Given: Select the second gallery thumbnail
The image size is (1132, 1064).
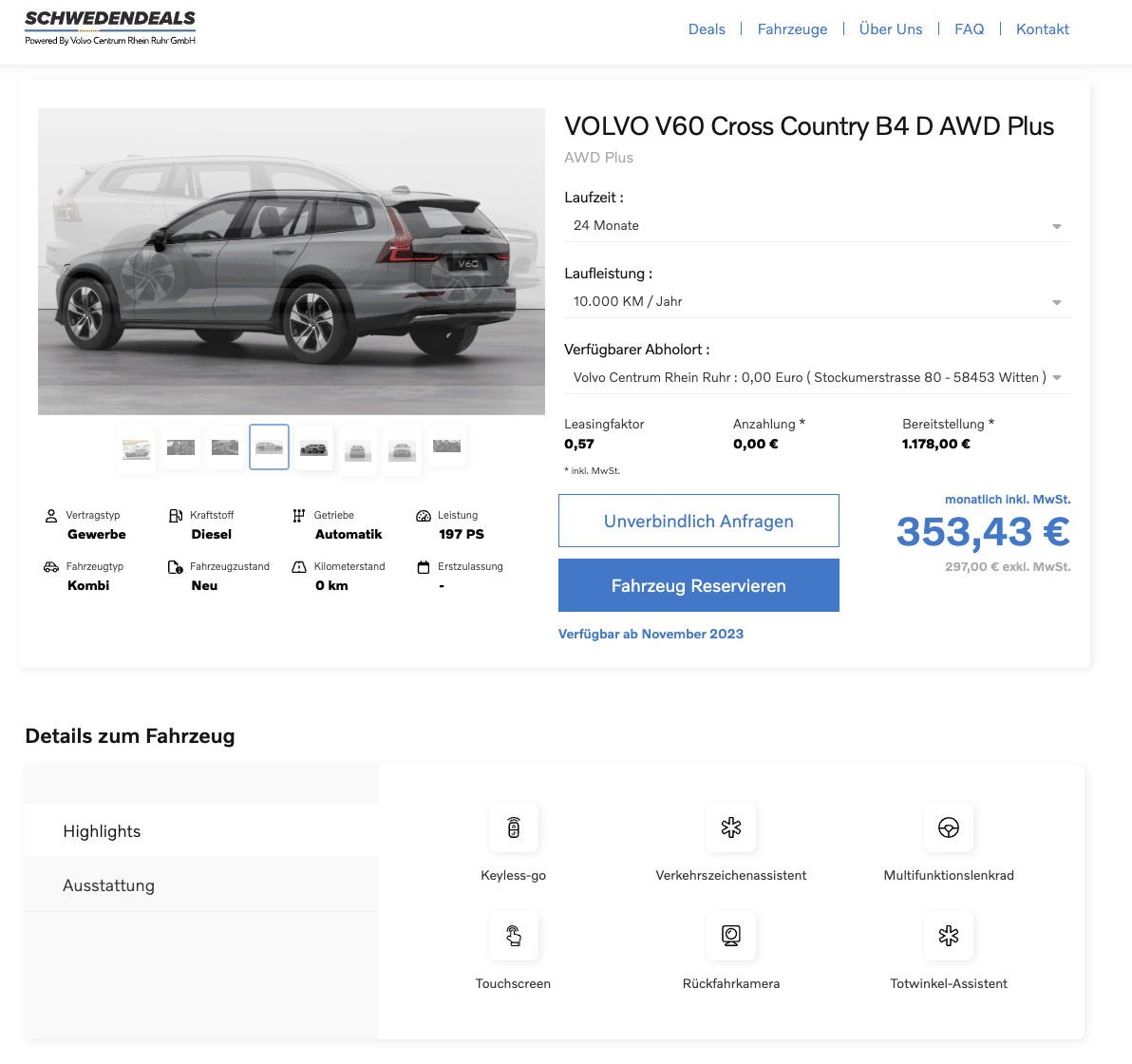Looking at the screenshot, I should (180, 447).
